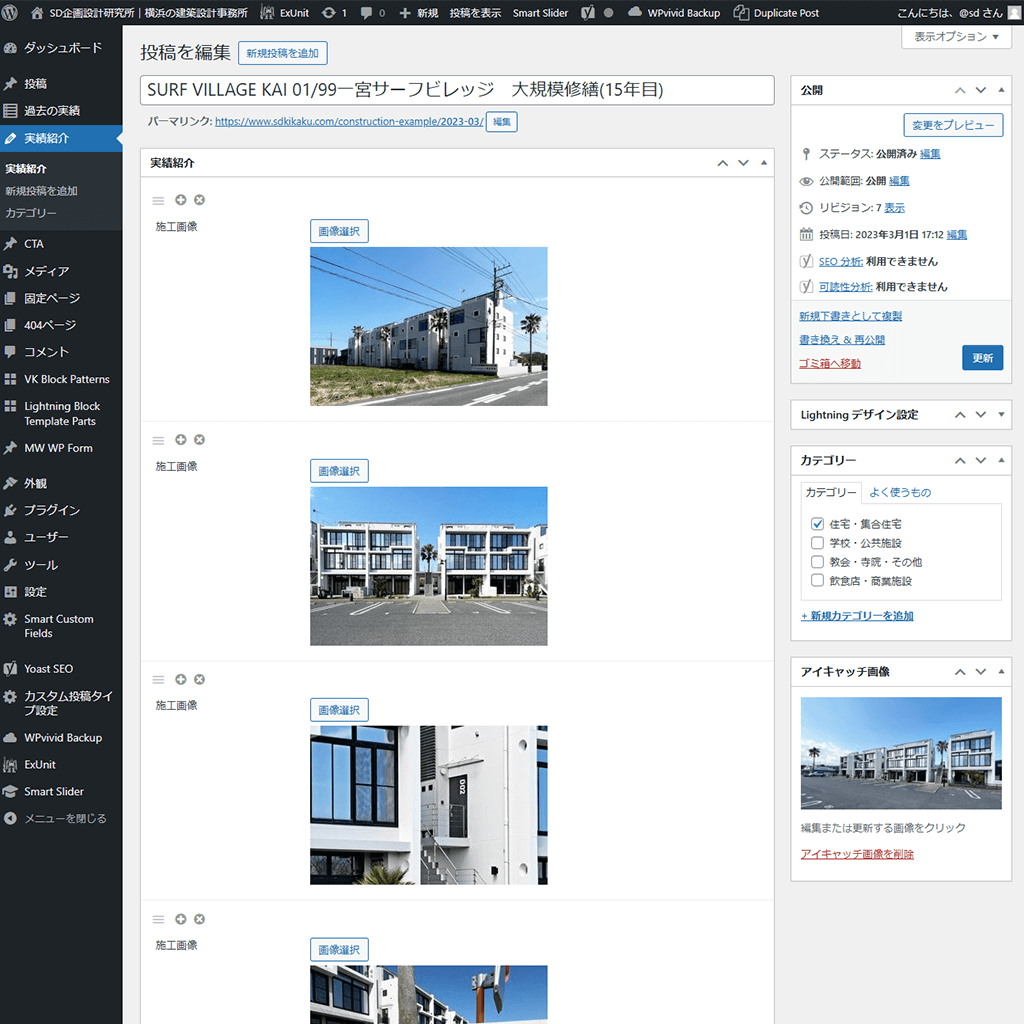Viewport: 1024px width, 1024px height.
Task: Show revisions via リビジョン 表示 link
Action: 895,208
